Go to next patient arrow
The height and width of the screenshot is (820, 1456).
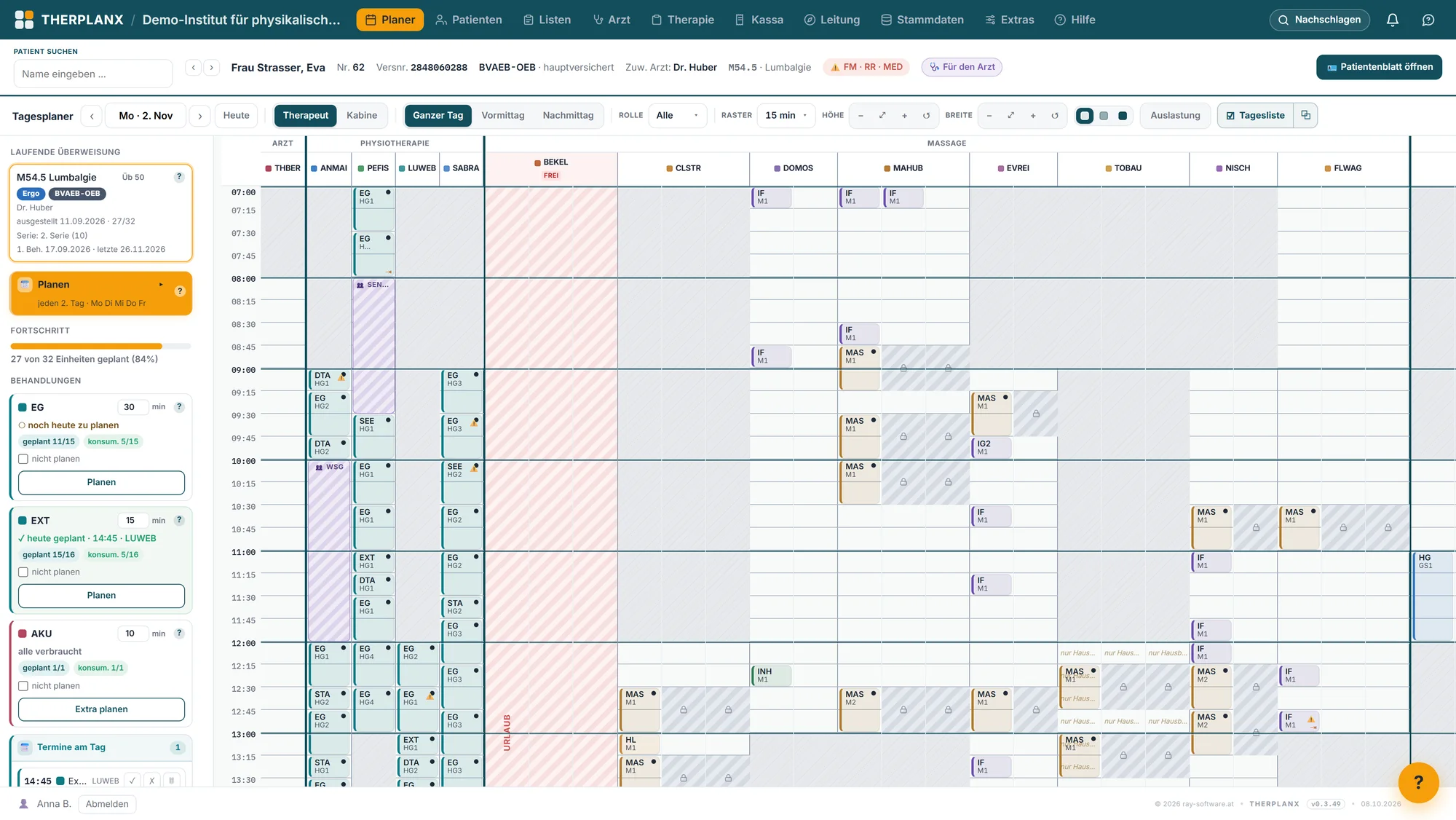212,68
